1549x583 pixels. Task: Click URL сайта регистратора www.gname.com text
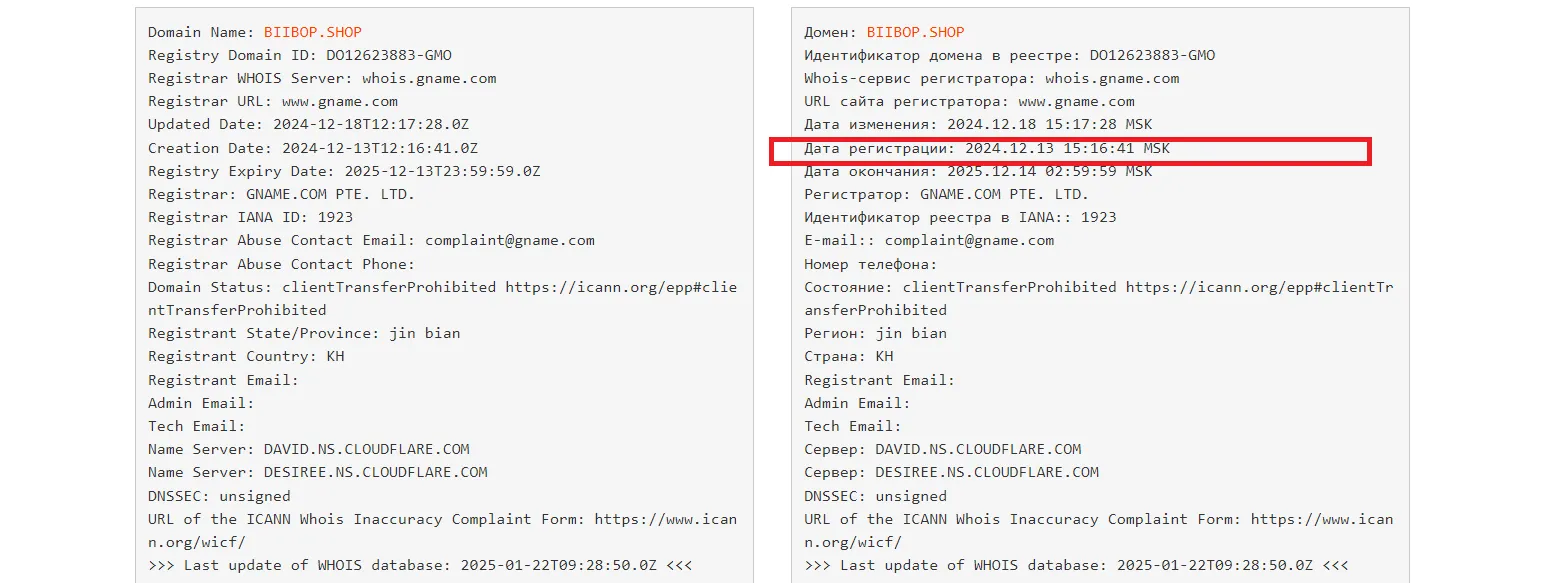[x=1076, y=101]
